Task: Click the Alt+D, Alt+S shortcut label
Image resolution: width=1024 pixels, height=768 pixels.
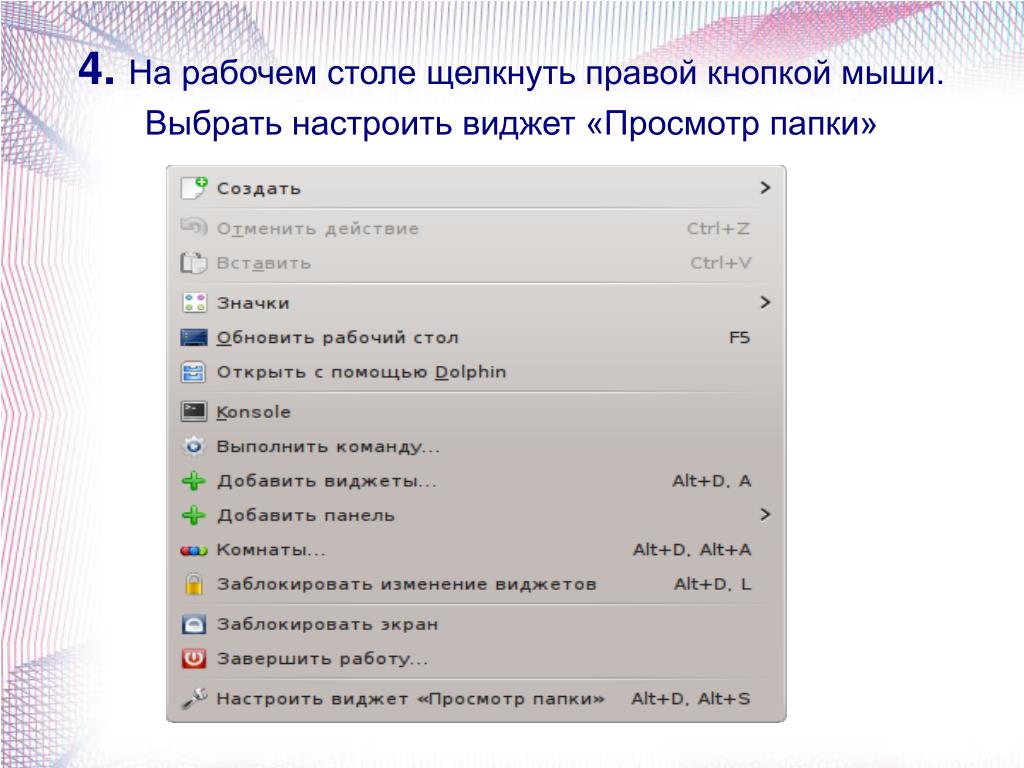Action: tap(691, 699)
